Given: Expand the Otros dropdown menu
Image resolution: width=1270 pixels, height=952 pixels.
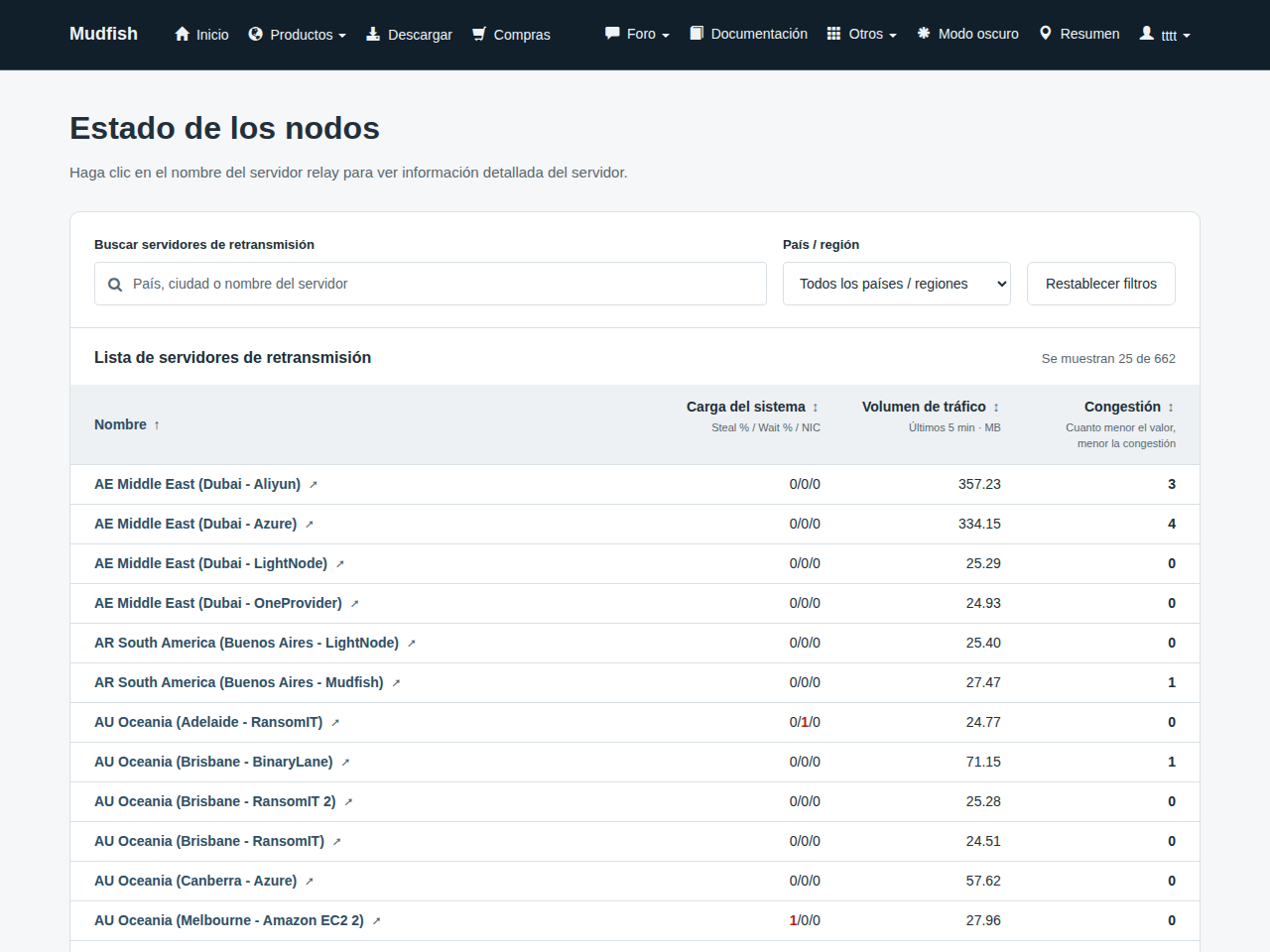Looking at the screenshot, I should 862,34.
